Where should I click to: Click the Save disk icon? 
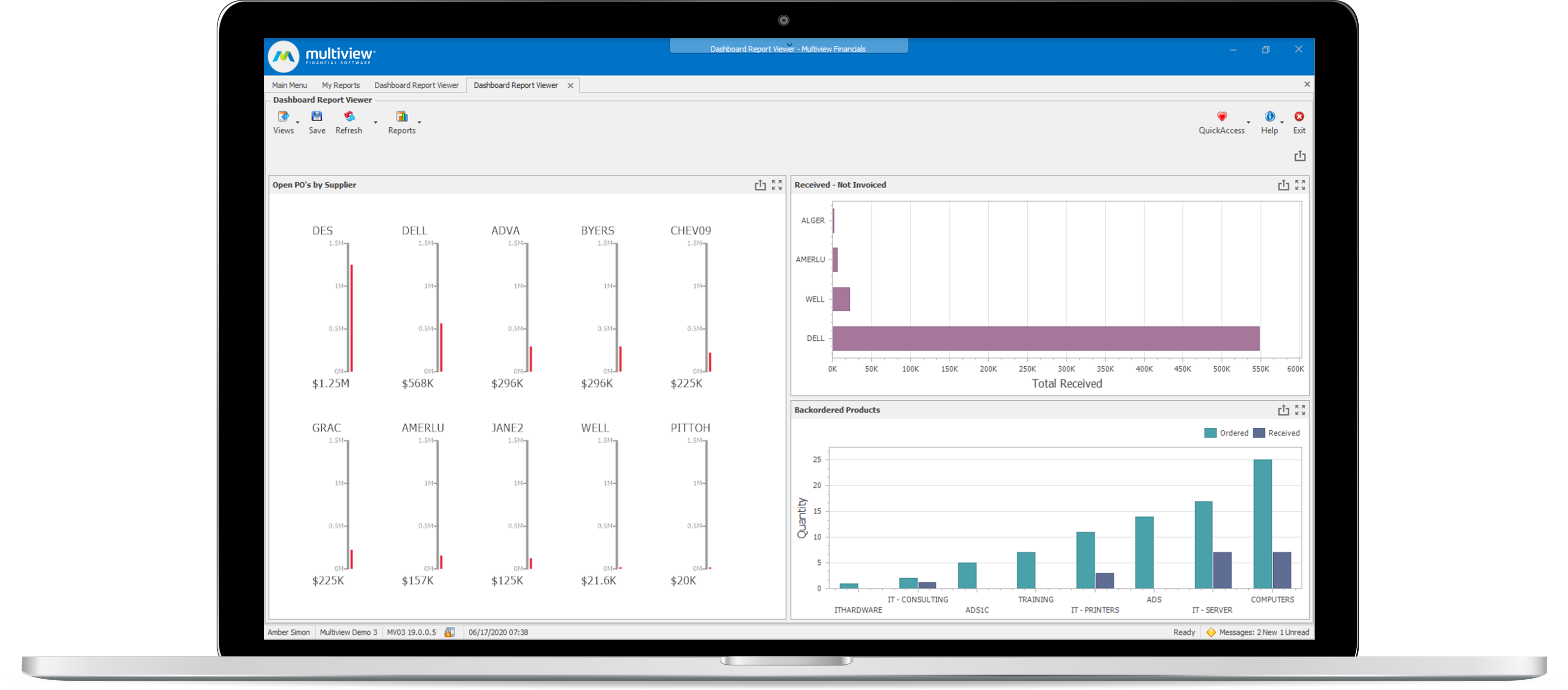click(316, 117)
